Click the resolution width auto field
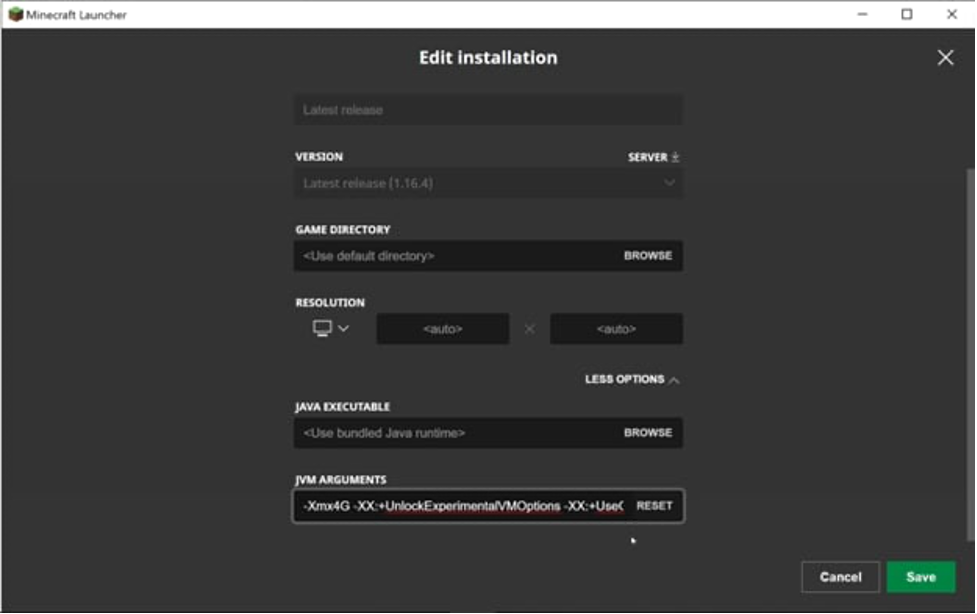The image size is (977, 614). (442, 329)
